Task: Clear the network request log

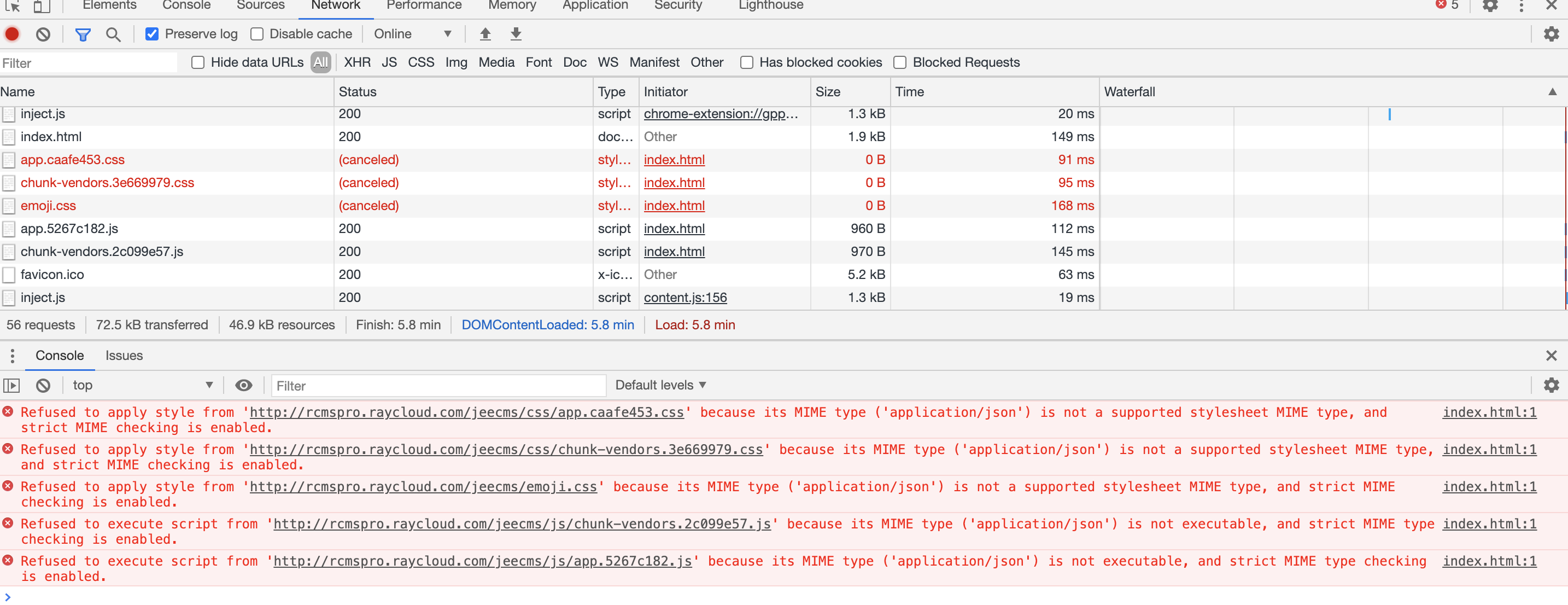Action: (43, 34)
